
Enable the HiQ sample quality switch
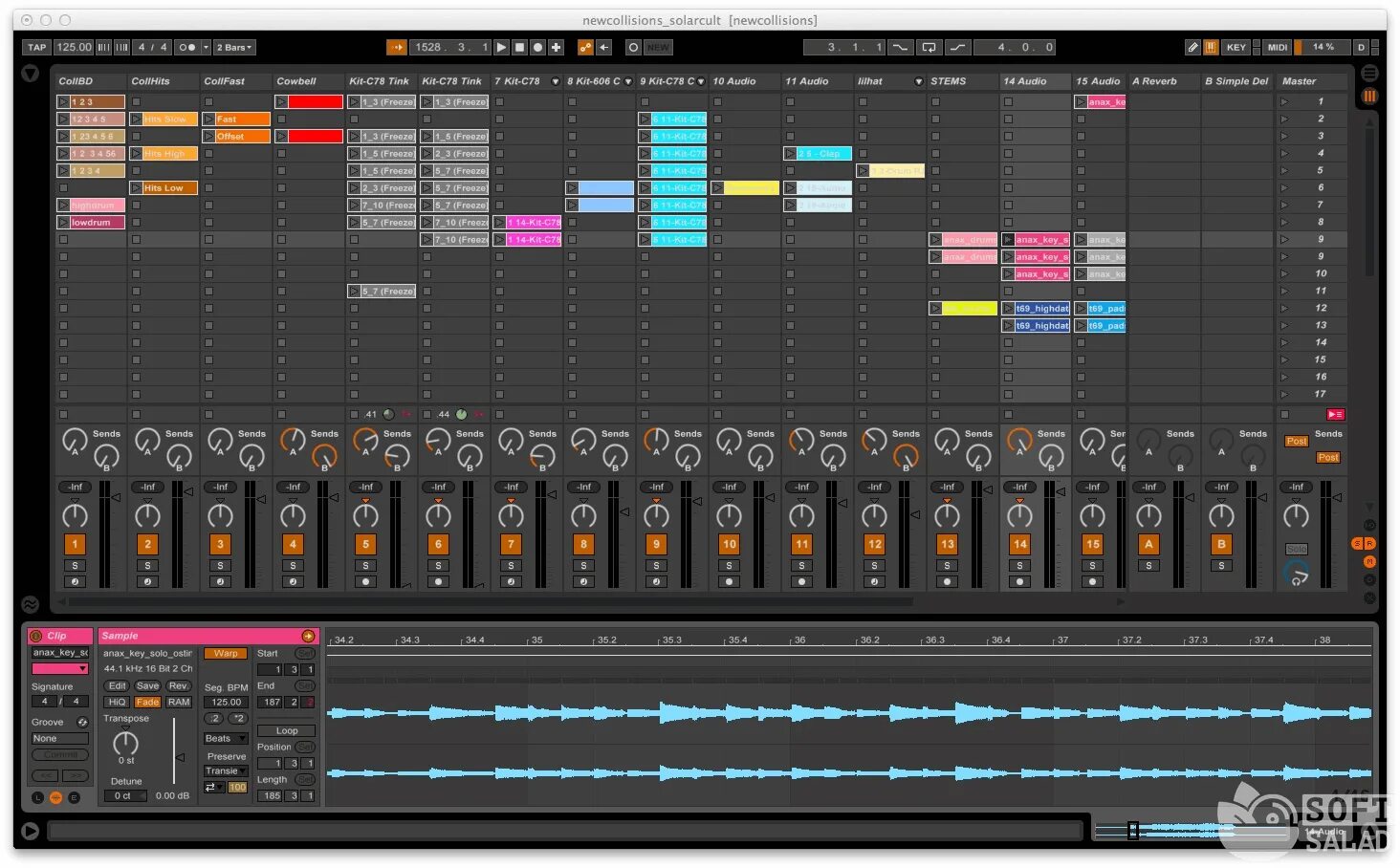[117, 702]
